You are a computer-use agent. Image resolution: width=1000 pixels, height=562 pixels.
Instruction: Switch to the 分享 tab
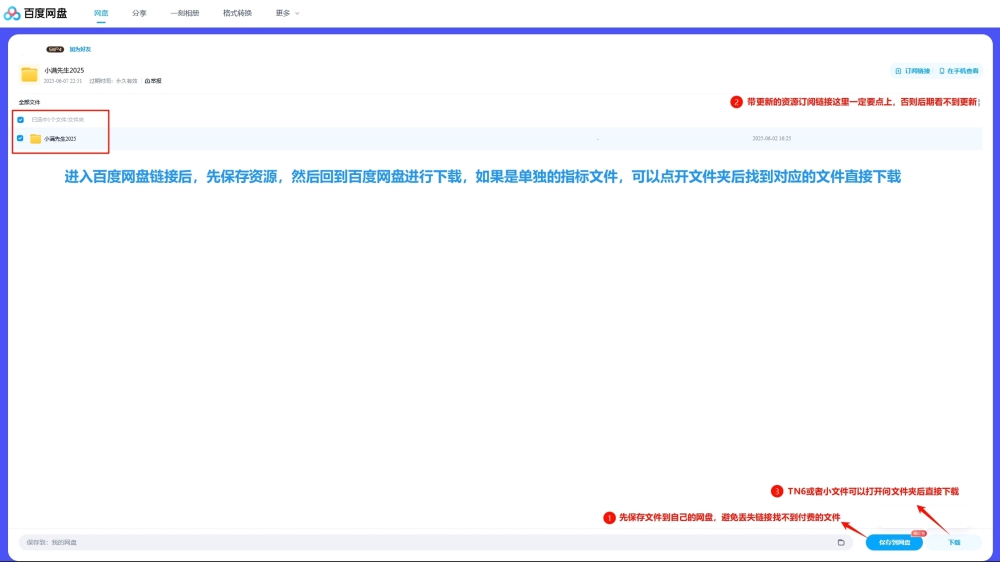click(139, 13)
